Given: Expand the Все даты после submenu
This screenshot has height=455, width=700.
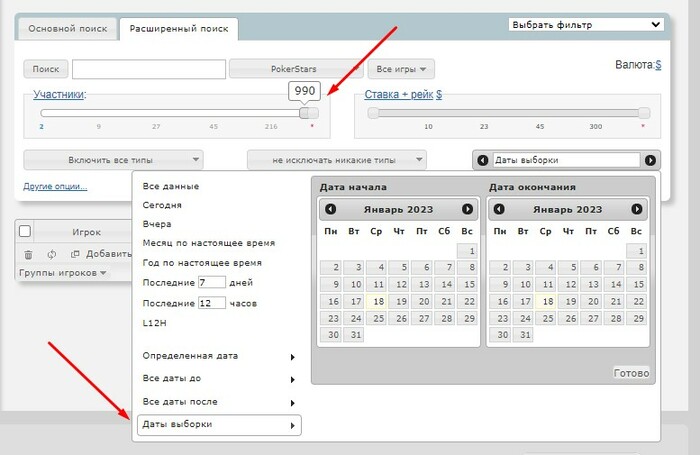Looking at the screenshot, I should (219, 402).
